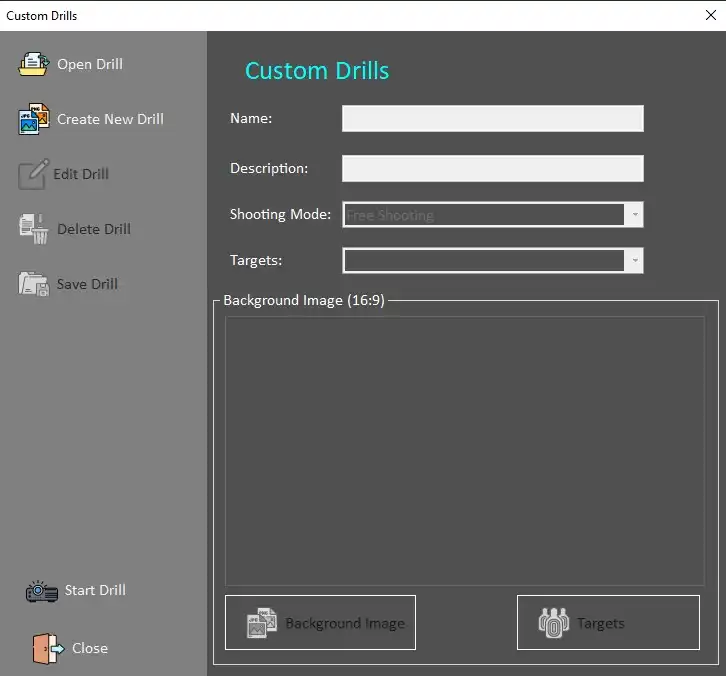The width and height of the screenshot is (726, 676).
Task: Expand the Shooting Mode dropdown arrow
Action: click(x=634, y=215)
